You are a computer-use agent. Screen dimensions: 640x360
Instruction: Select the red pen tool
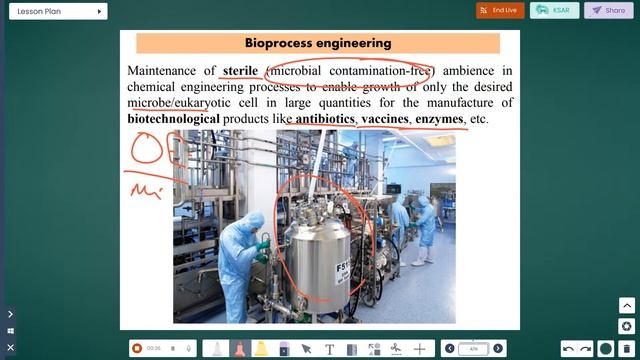pyautogui.click(x=240, y=349)
